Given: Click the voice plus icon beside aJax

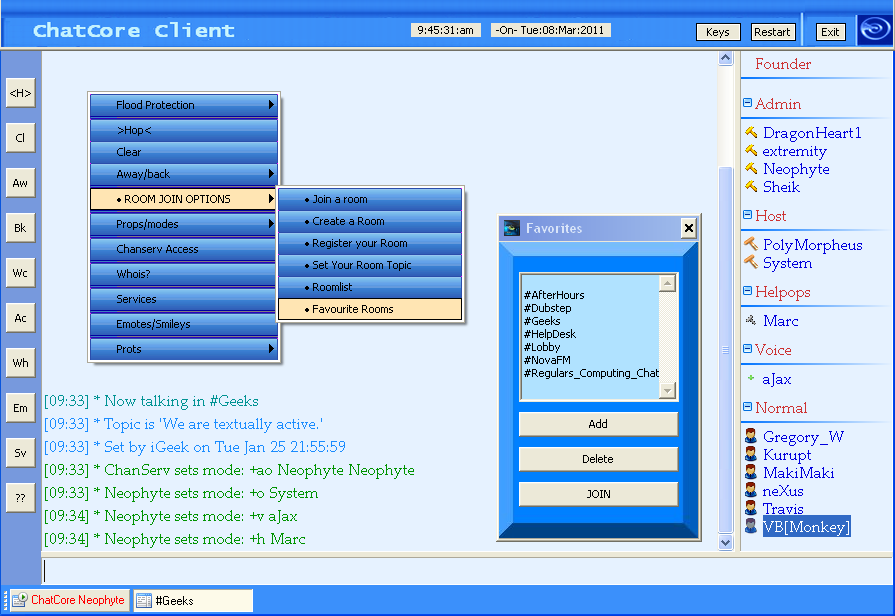Looking at the screenshot, I should tap(751, 377).
